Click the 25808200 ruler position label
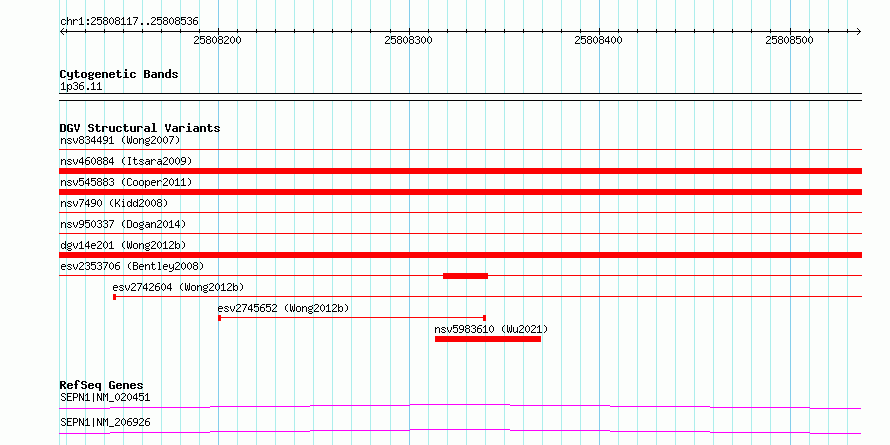Screen dimensions: 890x445 tap(217, 40)
